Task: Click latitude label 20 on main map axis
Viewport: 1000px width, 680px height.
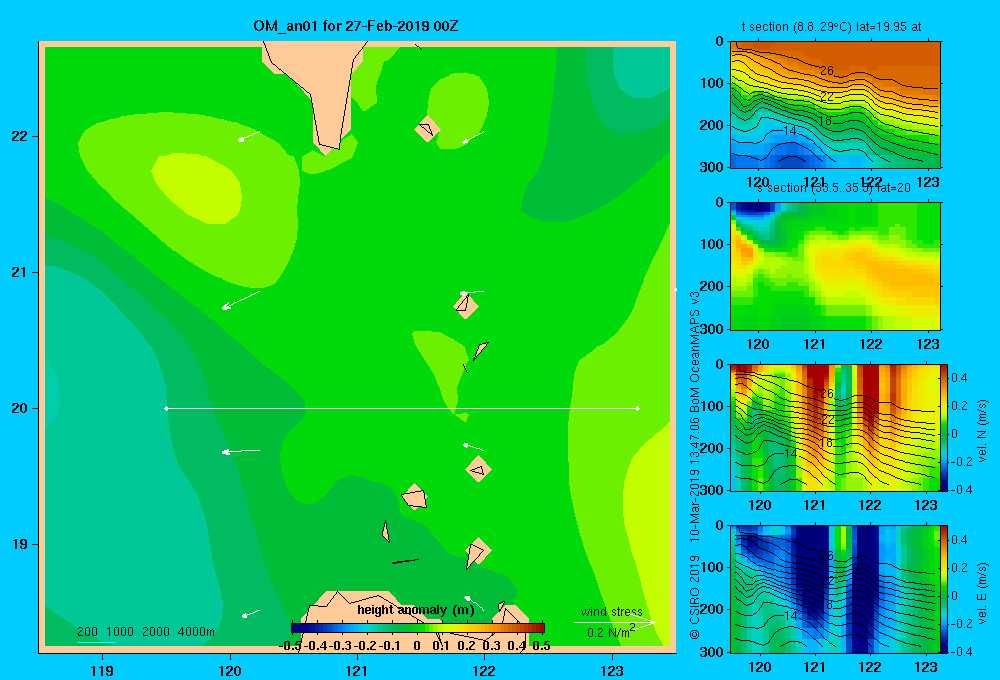Action: tap(20, 408)
